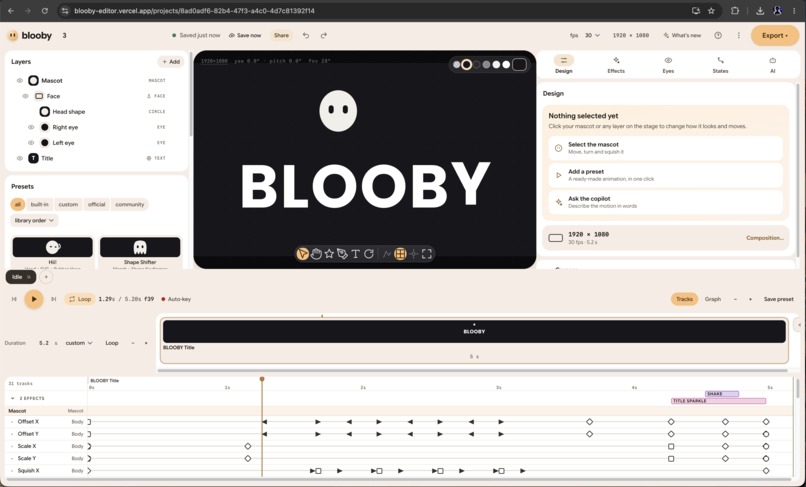
Task: Undo the last action
Action: [306, 35]
